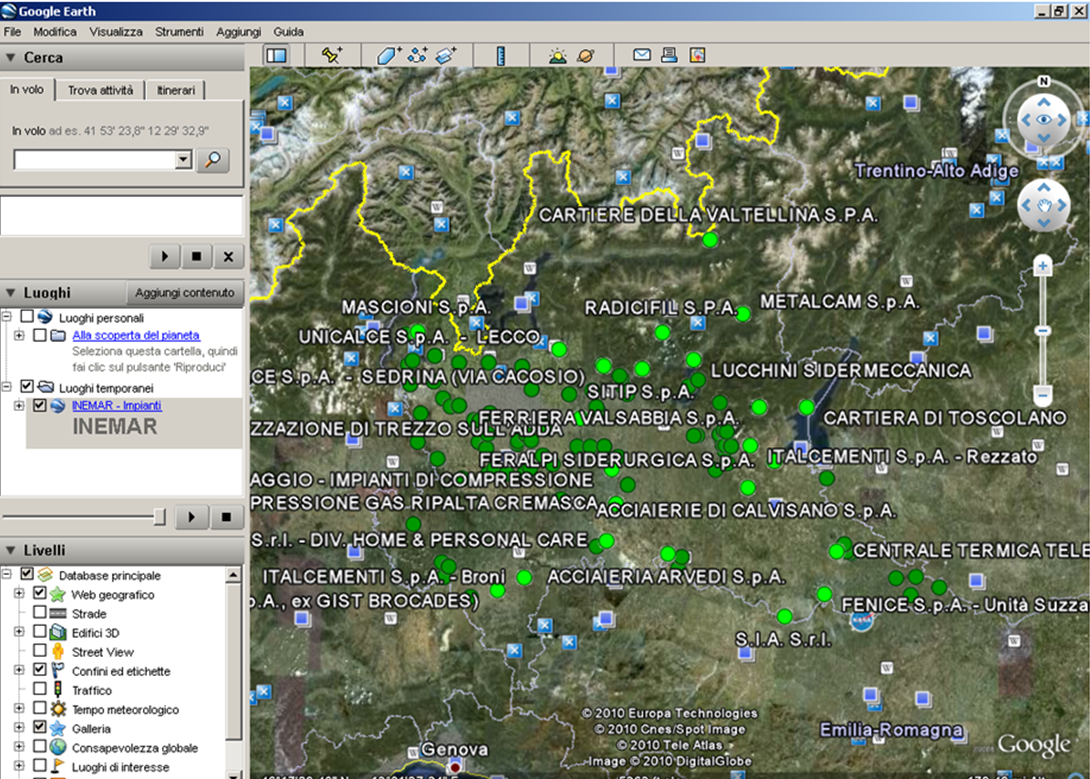Screen dimensions: 1090x779
Task: Add an image overlay from the toolbar
Action: [446, 55]
